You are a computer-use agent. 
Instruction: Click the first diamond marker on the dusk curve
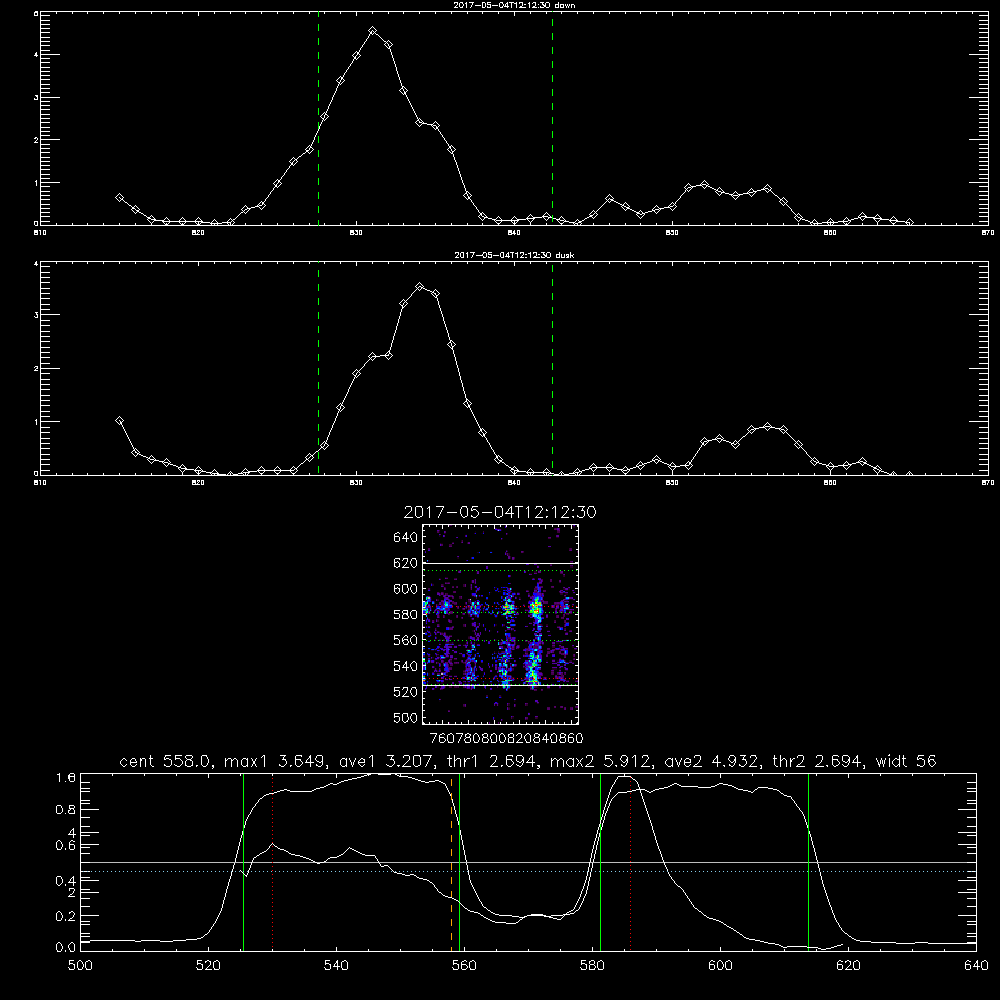click(119, 421)
